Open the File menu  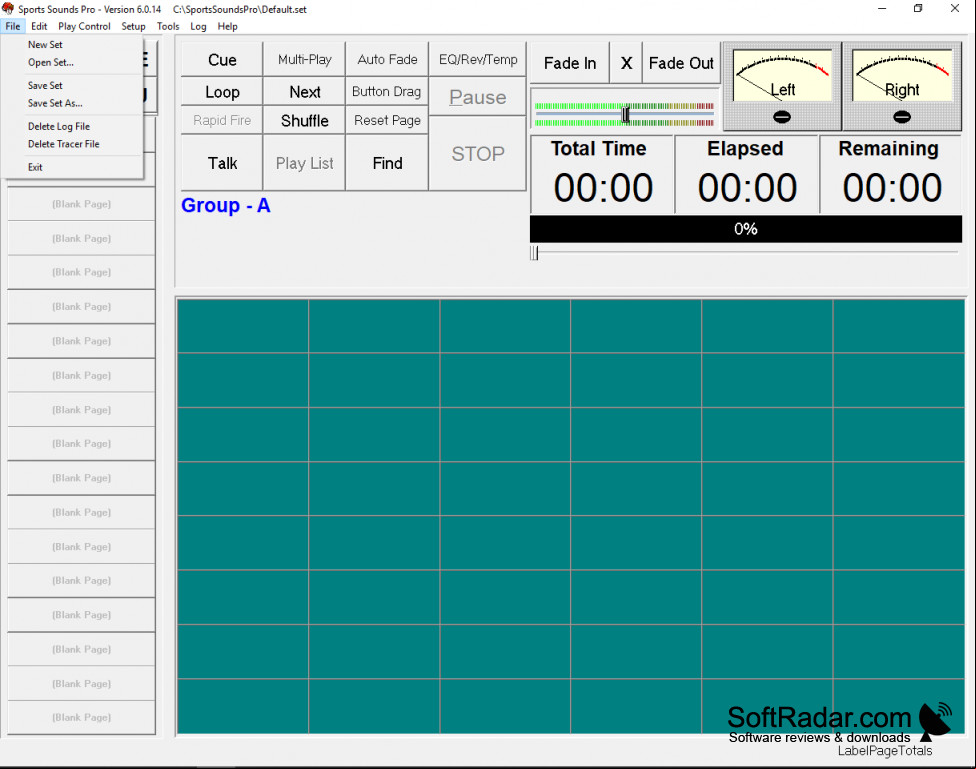tap(12, 26)
